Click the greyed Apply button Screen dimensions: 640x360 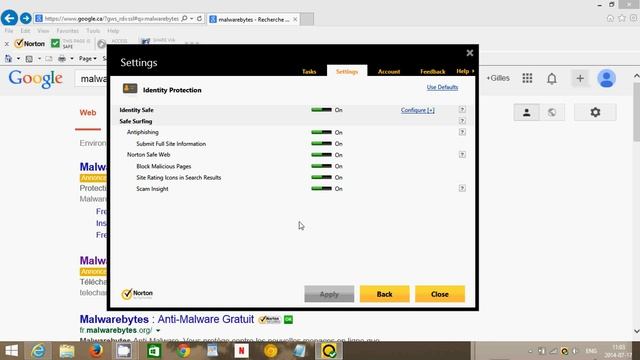(329, 294)
